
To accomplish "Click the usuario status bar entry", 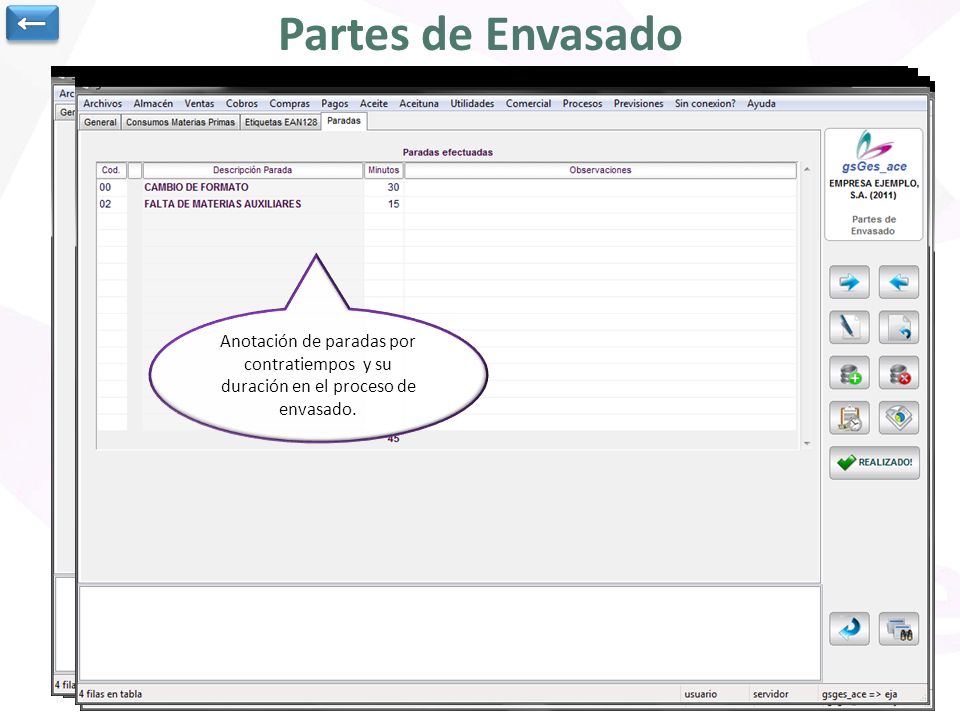I will (700, 694).
